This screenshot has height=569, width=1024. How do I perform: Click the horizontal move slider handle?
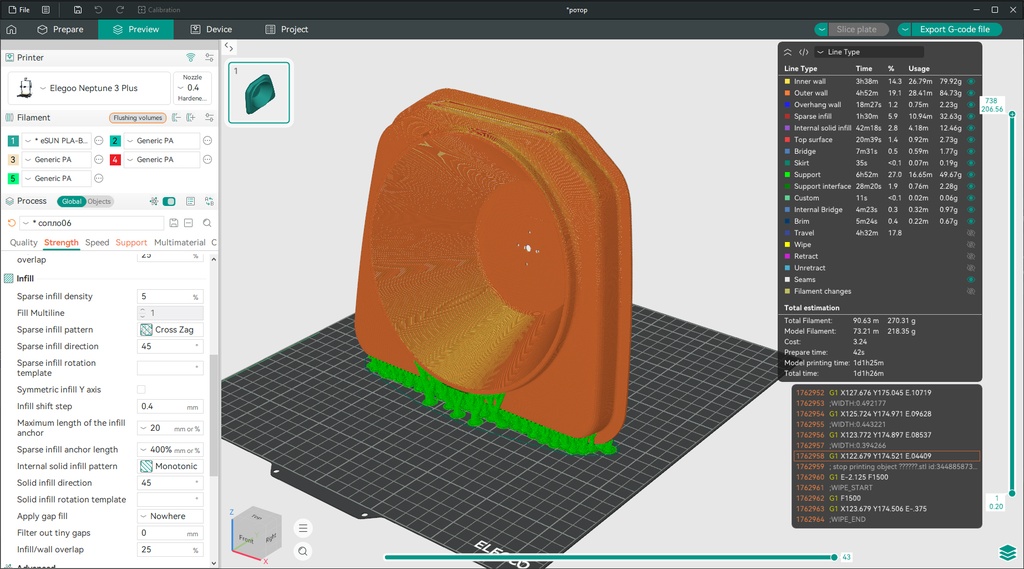pos(834,557)
